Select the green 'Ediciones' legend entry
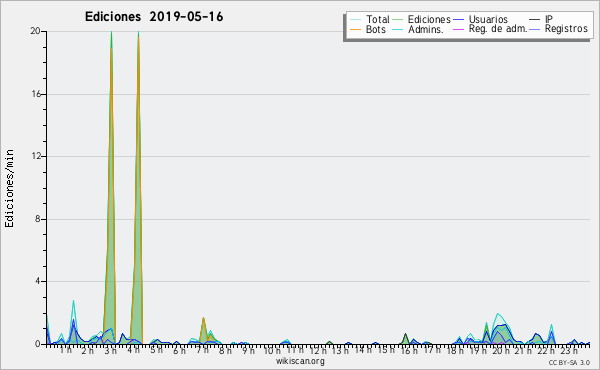The height and width of the screenshot is (370, 600). point(429,19)
